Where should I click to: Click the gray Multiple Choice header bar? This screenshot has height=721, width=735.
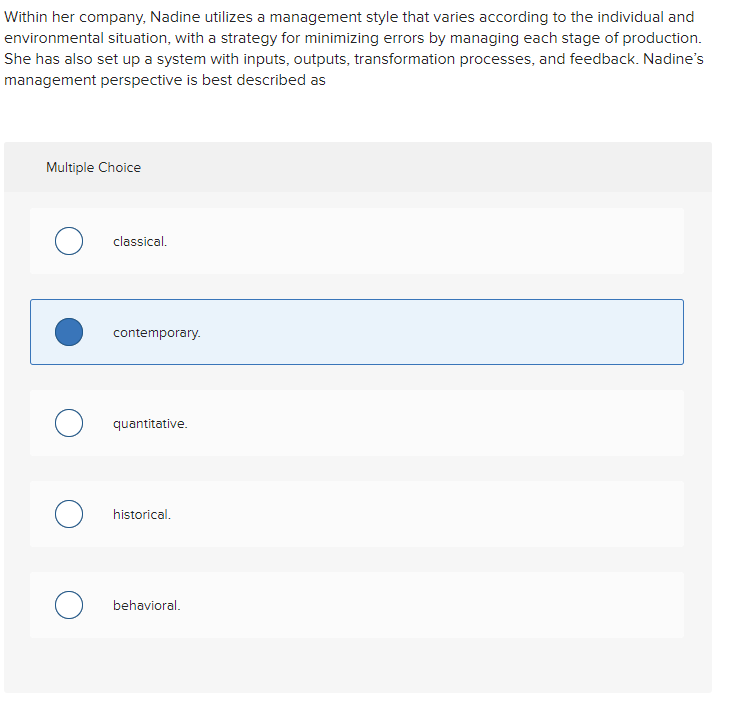pyautogui.click(x=358, y=167)
